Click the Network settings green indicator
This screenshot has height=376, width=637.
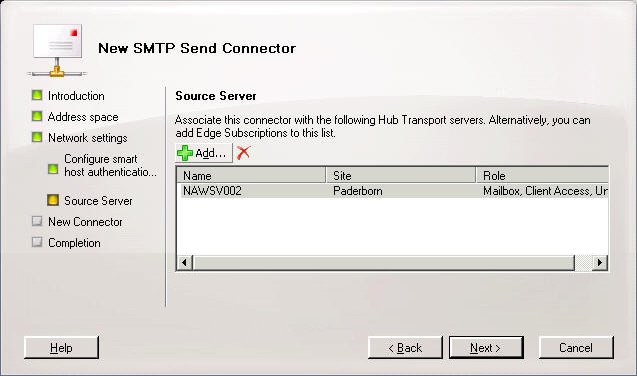click(x=37, y=137)
